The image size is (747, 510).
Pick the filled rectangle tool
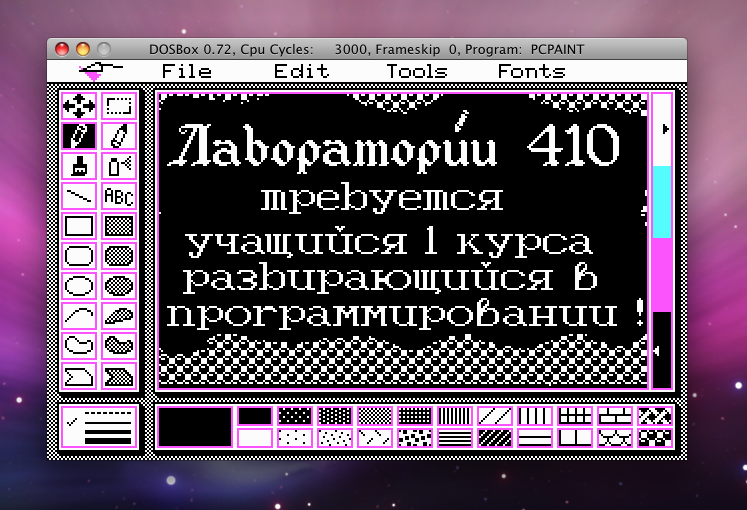click(x=119, y=225)
